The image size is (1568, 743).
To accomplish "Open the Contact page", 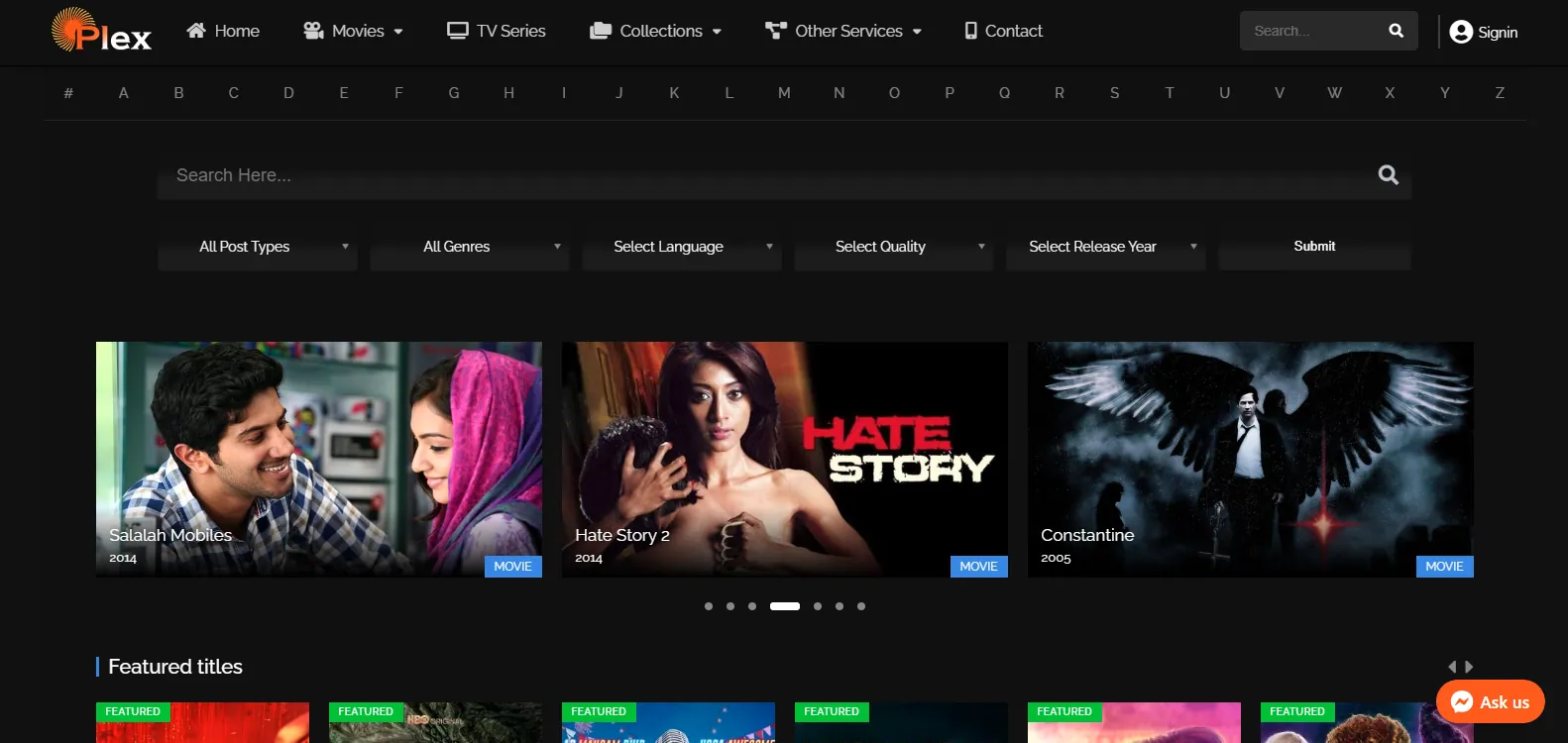I will [x=1003, y=31].
